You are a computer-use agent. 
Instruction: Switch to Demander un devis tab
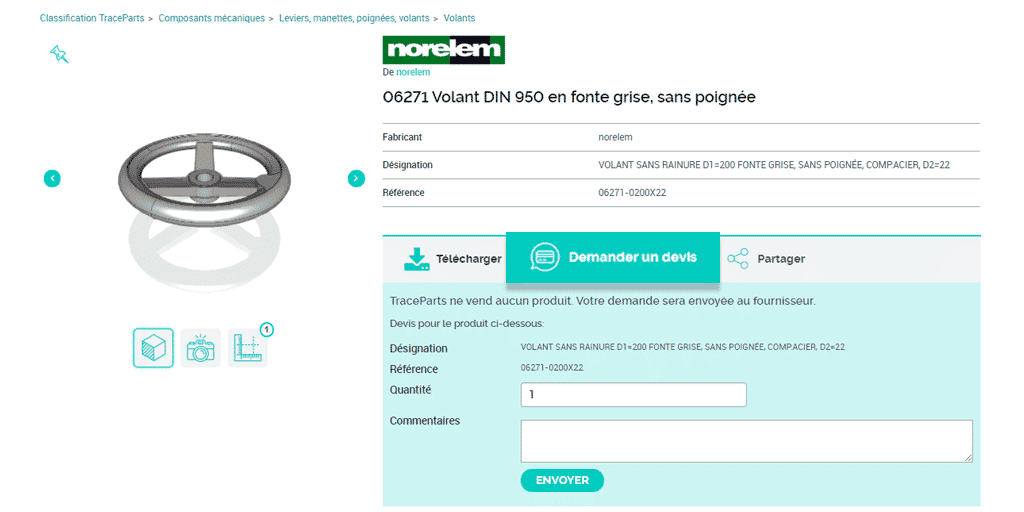tap(630, 257)
